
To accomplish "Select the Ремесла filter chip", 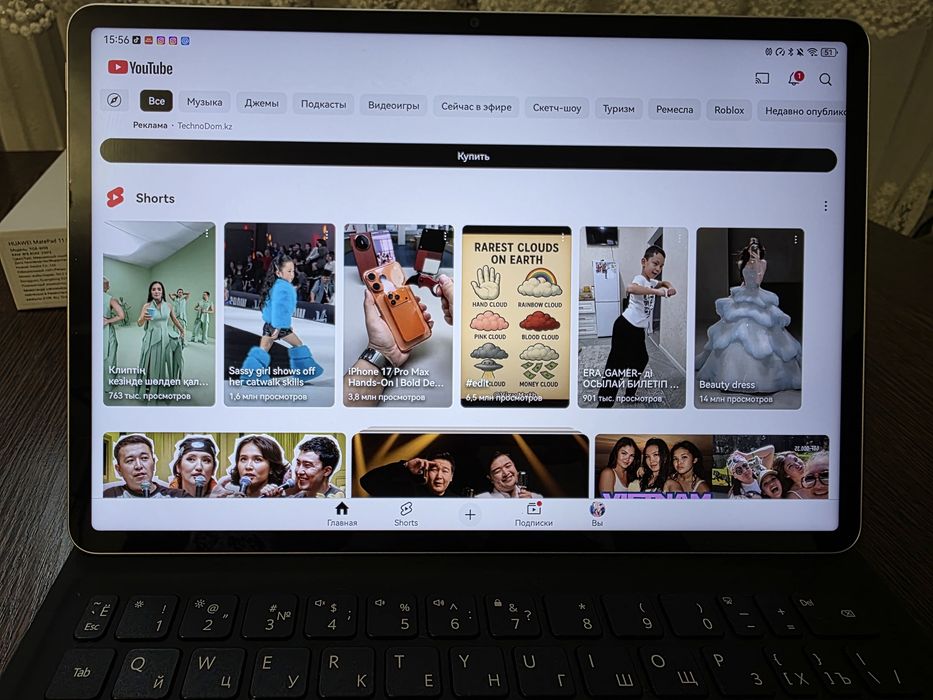I will pyautogui.click(x=674, y=110).
